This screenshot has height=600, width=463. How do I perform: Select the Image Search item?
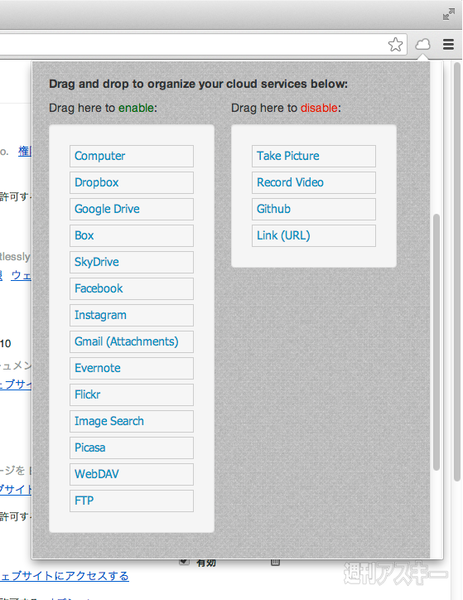(132, 421)
